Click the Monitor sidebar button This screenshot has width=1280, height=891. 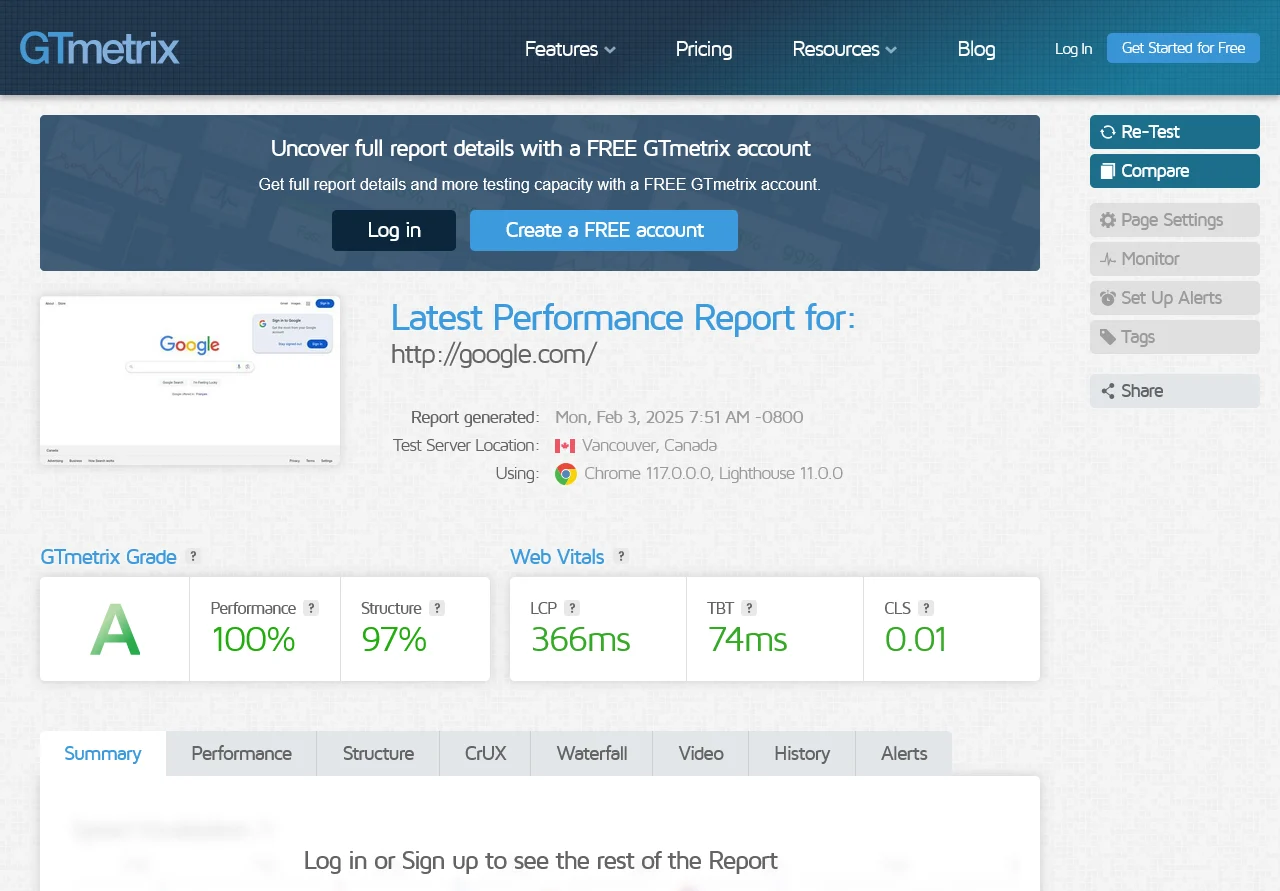(x=1175, y=259)
